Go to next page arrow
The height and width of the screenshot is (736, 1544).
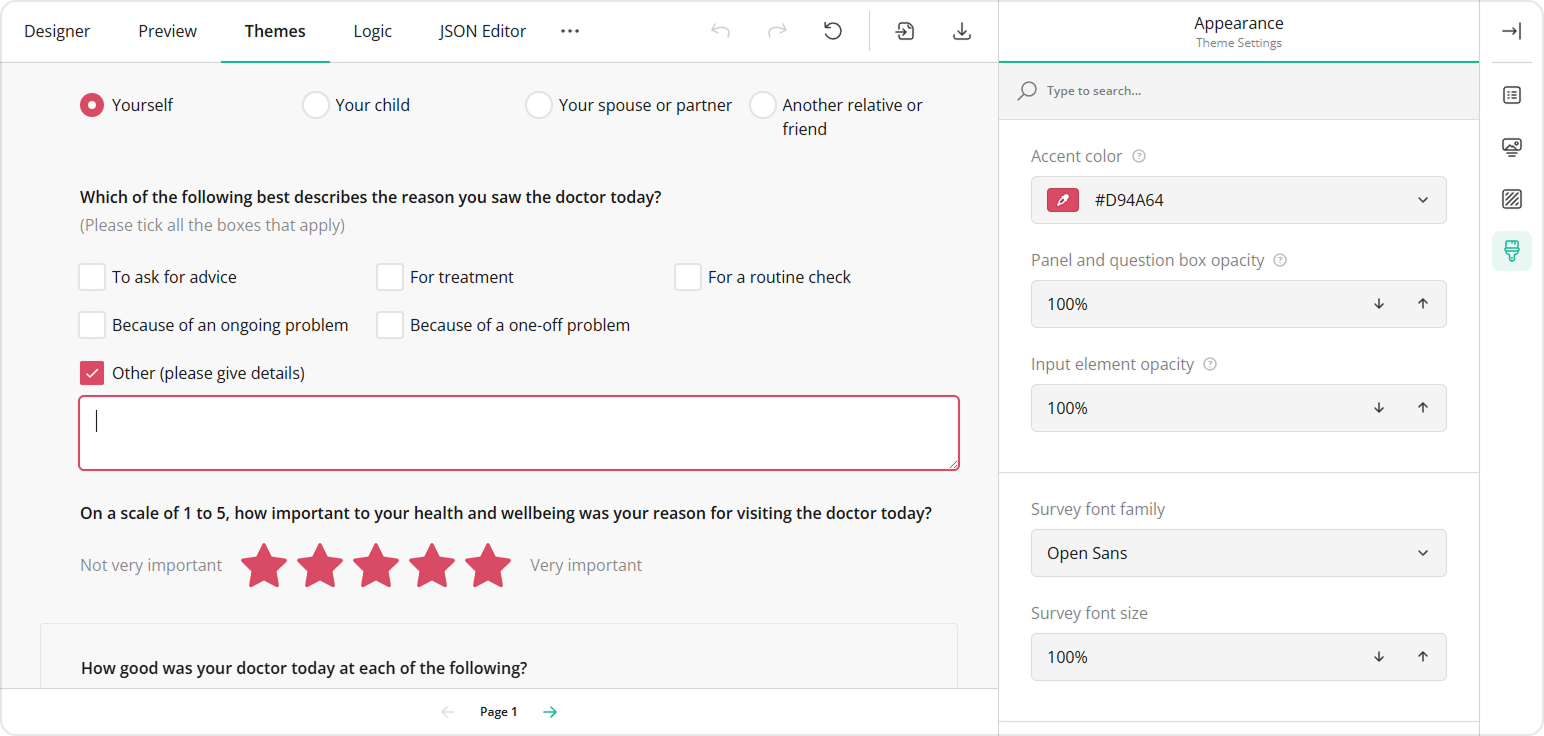coord(550,712)
